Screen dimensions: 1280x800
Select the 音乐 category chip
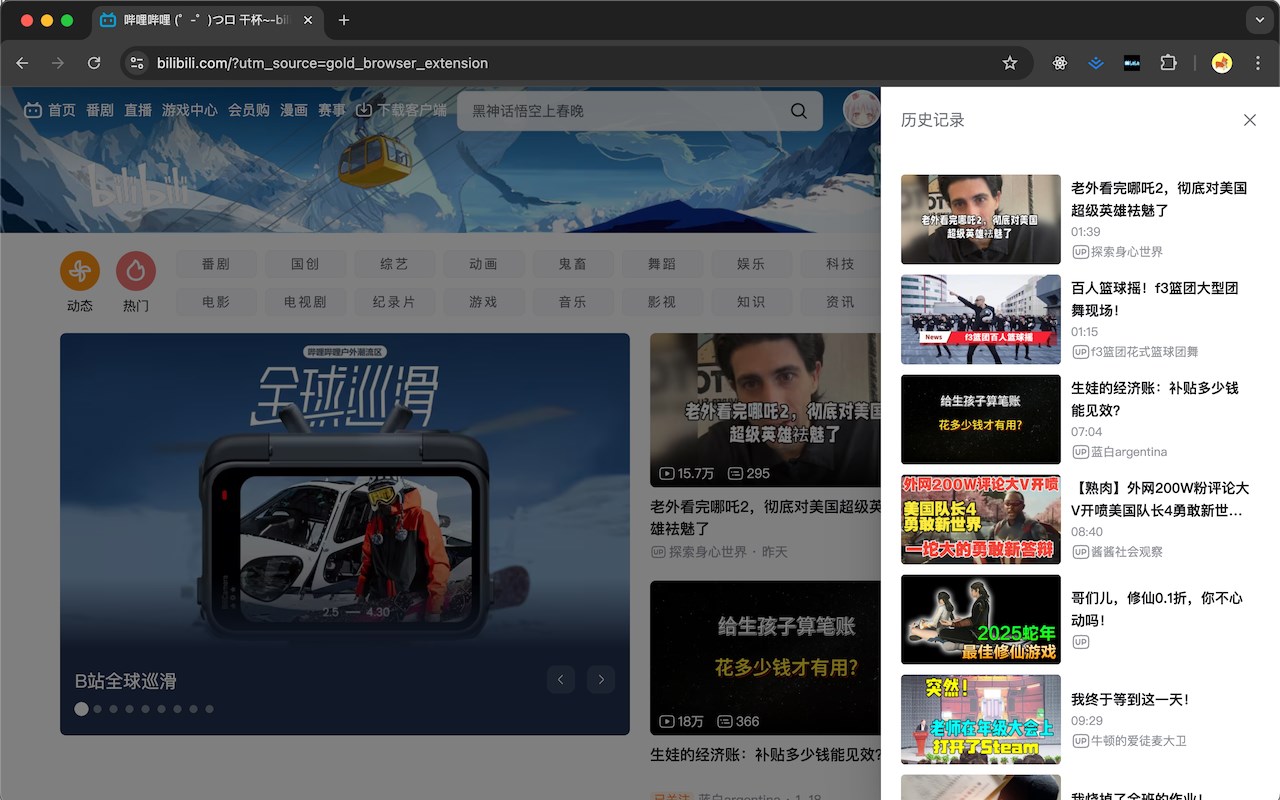(x=572, y=302)
